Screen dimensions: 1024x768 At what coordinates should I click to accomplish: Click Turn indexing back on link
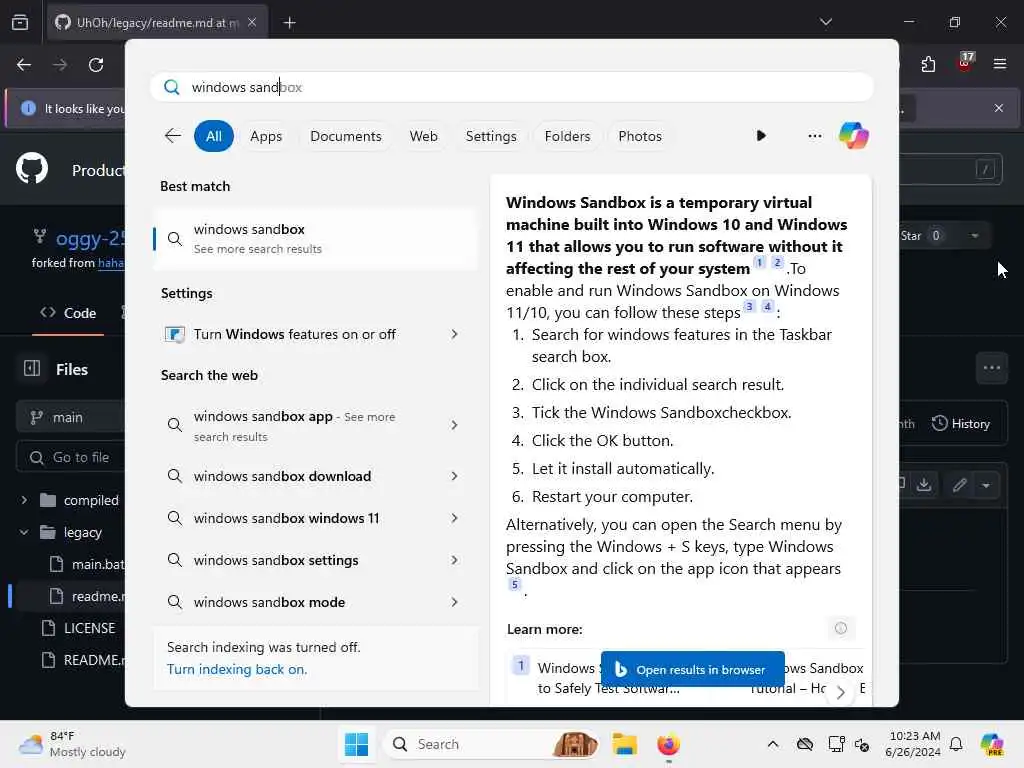[x=236, y=669]
